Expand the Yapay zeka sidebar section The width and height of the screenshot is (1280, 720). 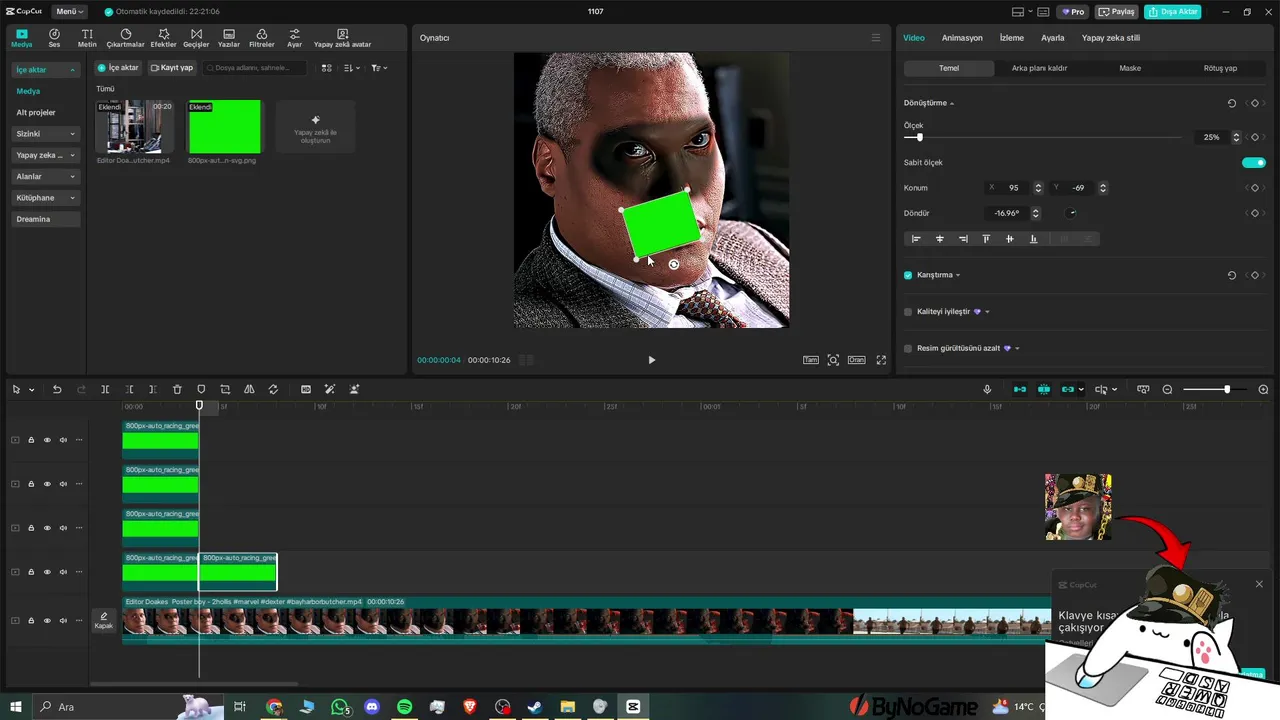[46, 155]
